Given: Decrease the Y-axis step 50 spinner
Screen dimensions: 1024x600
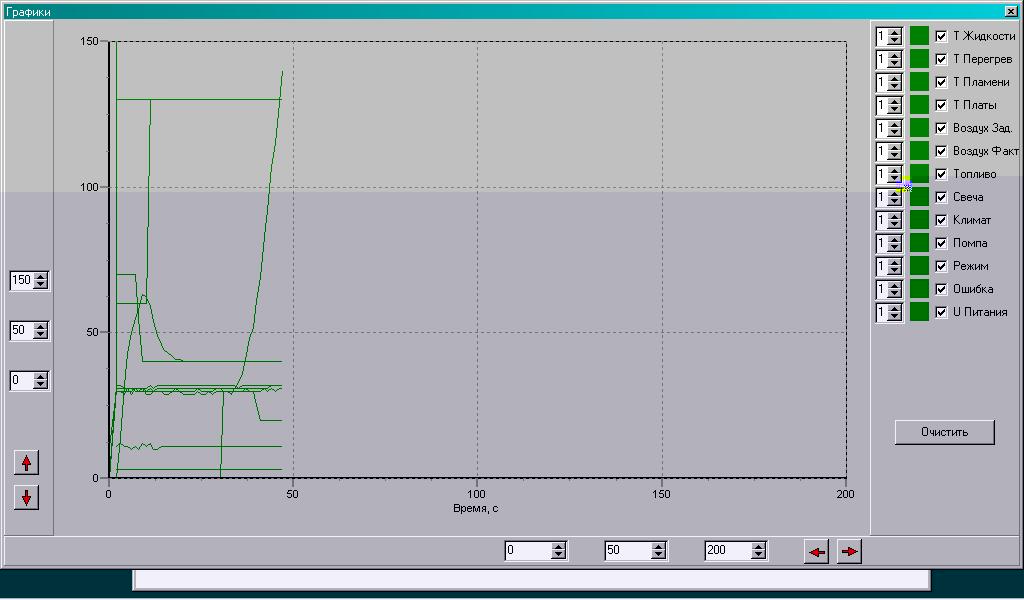Looking at the screenshot, I should pos(41,335).
